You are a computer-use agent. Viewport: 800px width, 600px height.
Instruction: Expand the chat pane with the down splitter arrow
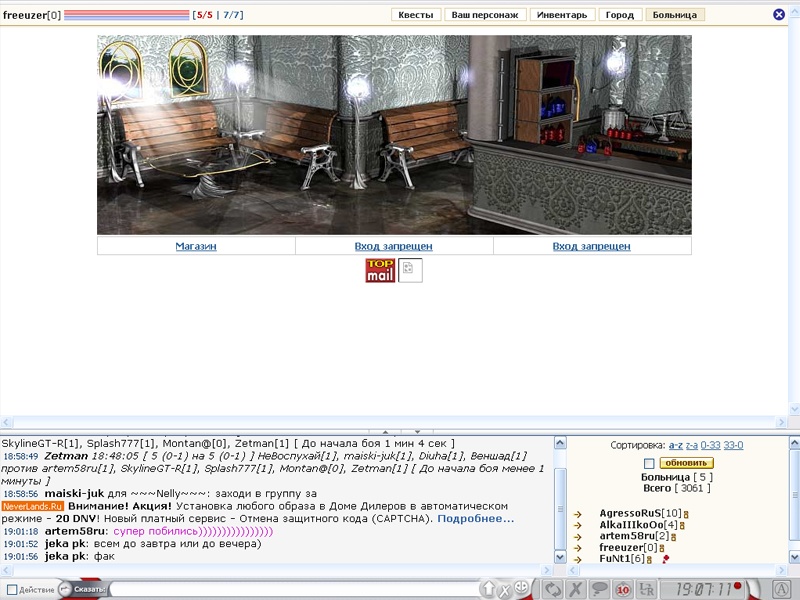(x=417, y=432)
